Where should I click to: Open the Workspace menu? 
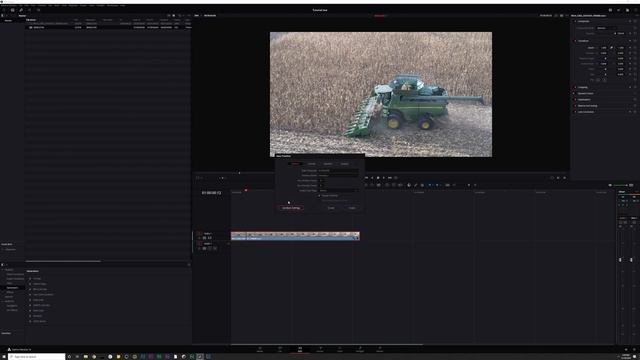[x=112, y=6]
